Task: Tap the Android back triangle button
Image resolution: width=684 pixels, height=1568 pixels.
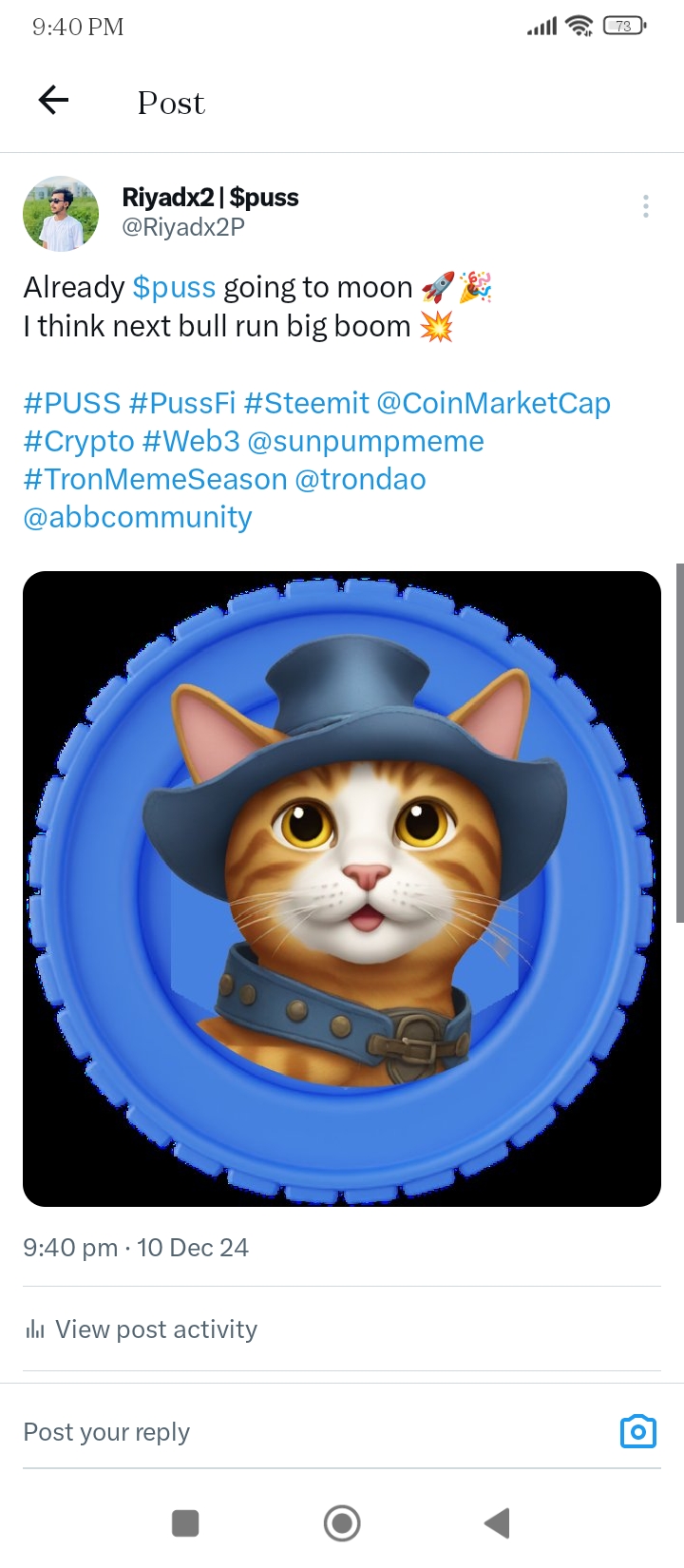Action: (498, 1523)
